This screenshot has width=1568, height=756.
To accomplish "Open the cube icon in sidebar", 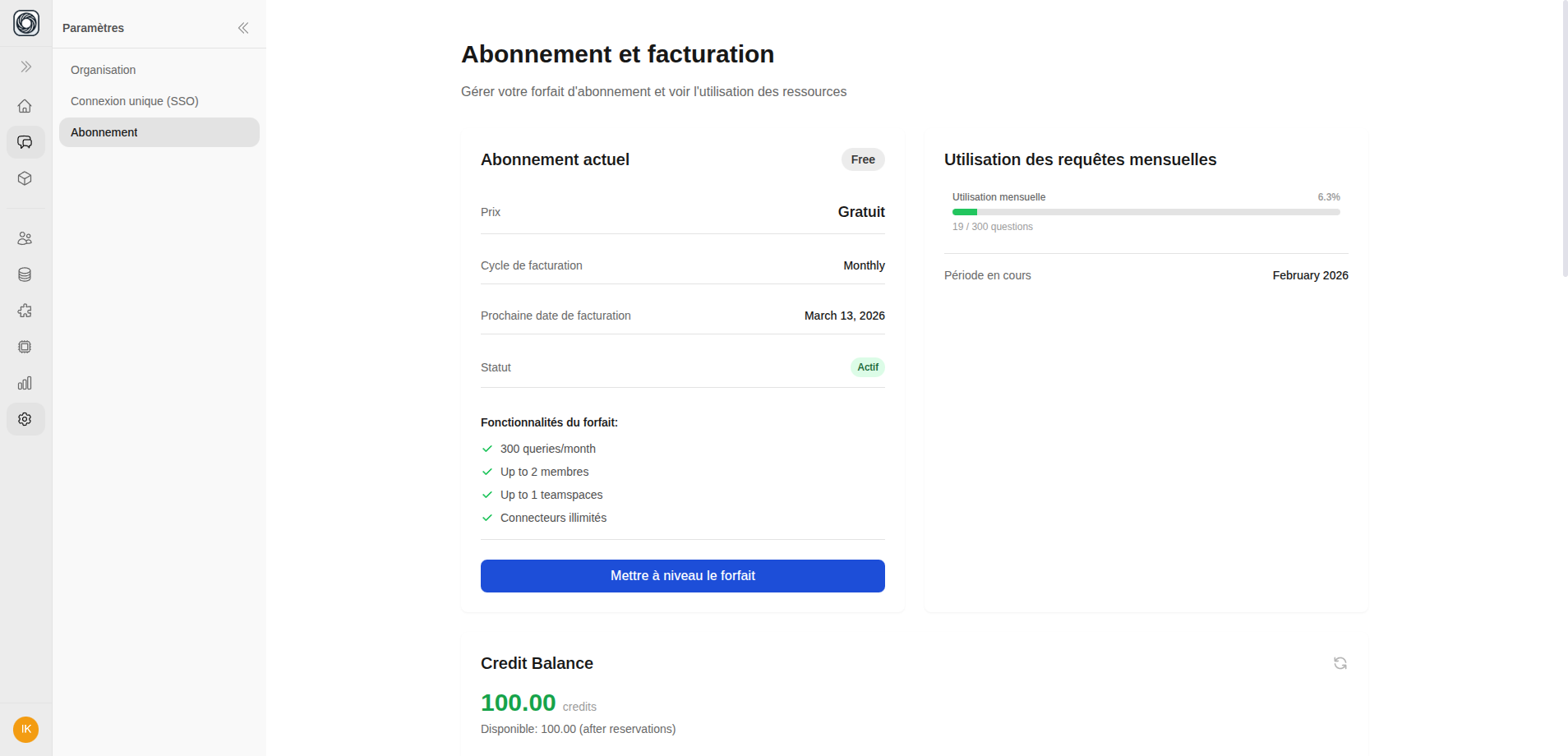I will (25, 178).
